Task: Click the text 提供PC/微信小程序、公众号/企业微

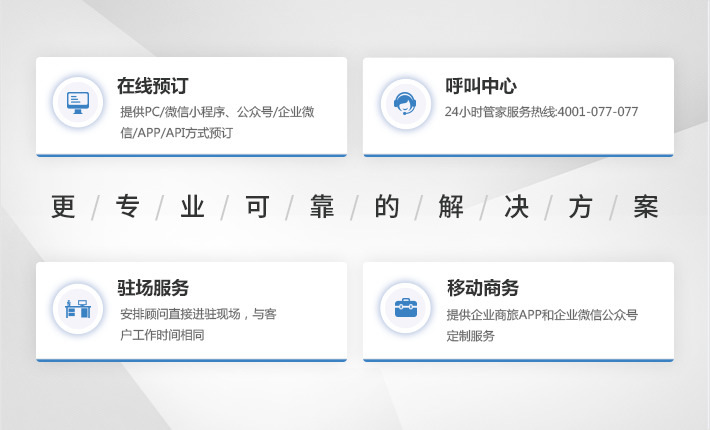Action: 217,112
